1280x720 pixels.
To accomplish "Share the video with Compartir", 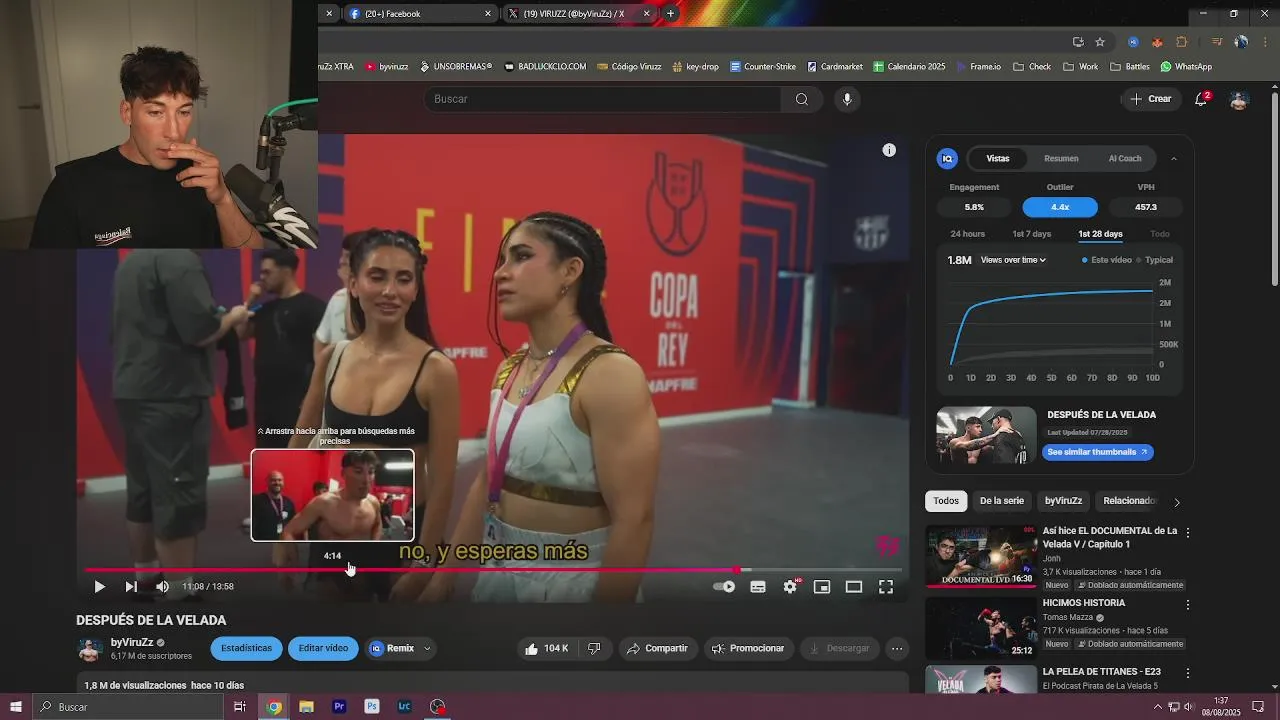I will pyautogui.click(x=657, y=649).
